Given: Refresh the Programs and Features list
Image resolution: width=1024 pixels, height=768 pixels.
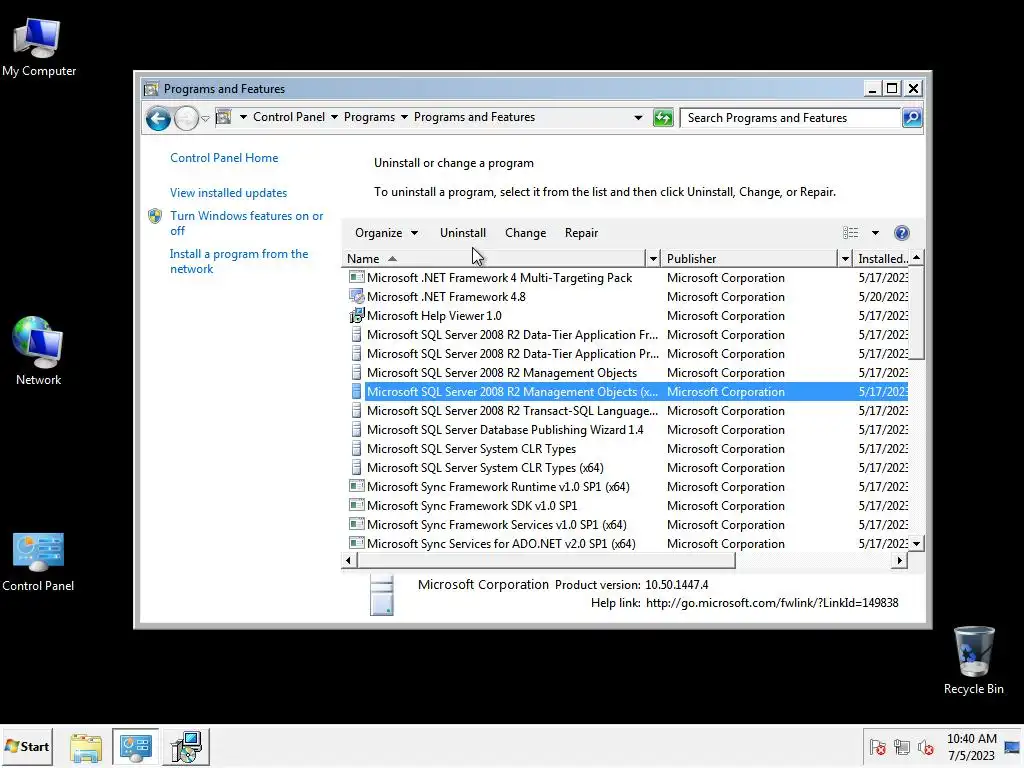Looking at the screenshot, I should click(x=663, y=118).
